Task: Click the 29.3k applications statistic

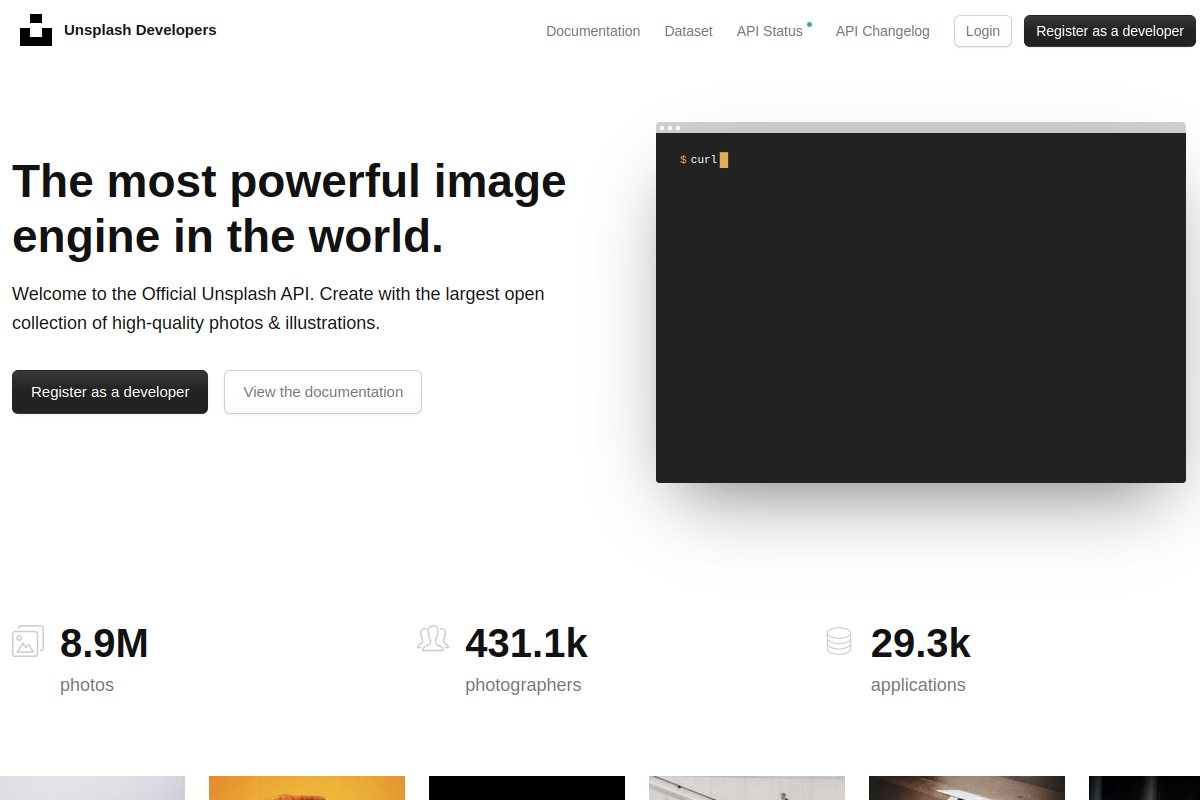Action: click(920, 643)
